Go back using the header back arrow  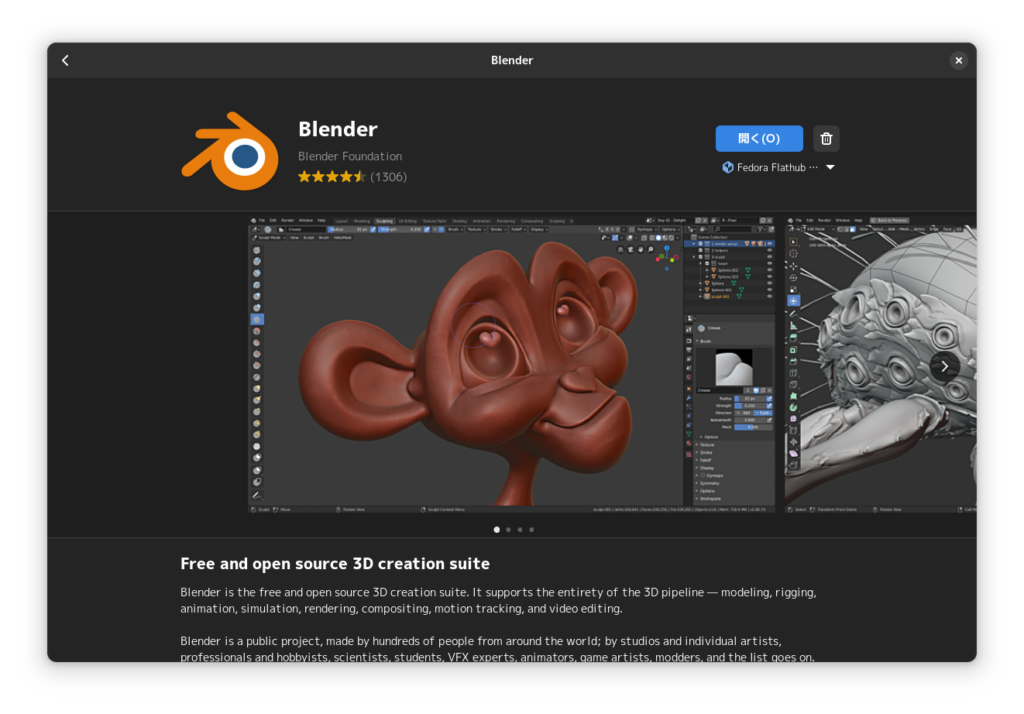pos(65,61)
